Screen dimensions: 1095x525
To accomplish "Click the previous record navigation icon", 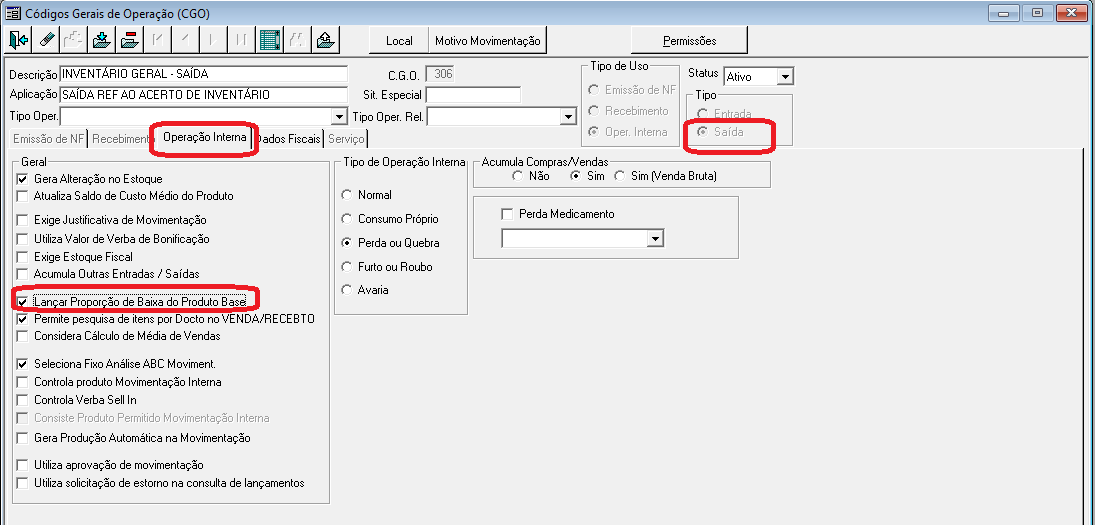I will pyautogui.click(x=185, y=40).
